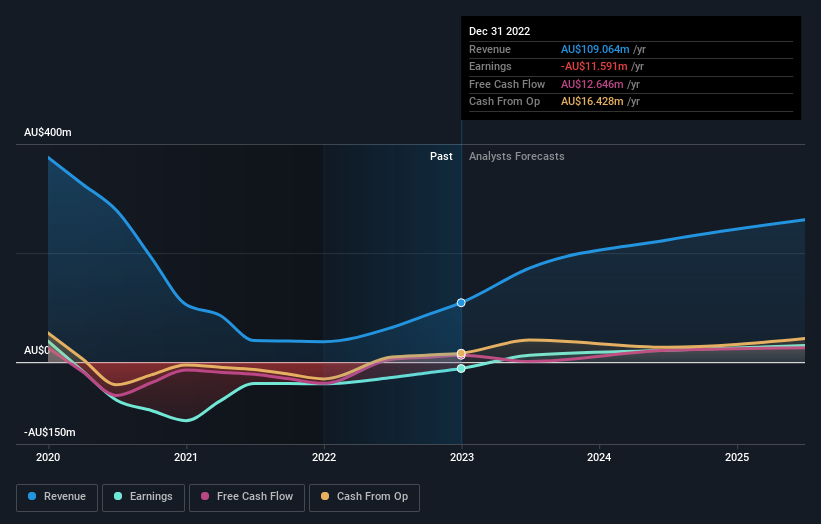Viewport: 821px width, 524px height.
Task: Select the 2025 x-axis label
Action: pyautogui.click(x=737, y=457)
